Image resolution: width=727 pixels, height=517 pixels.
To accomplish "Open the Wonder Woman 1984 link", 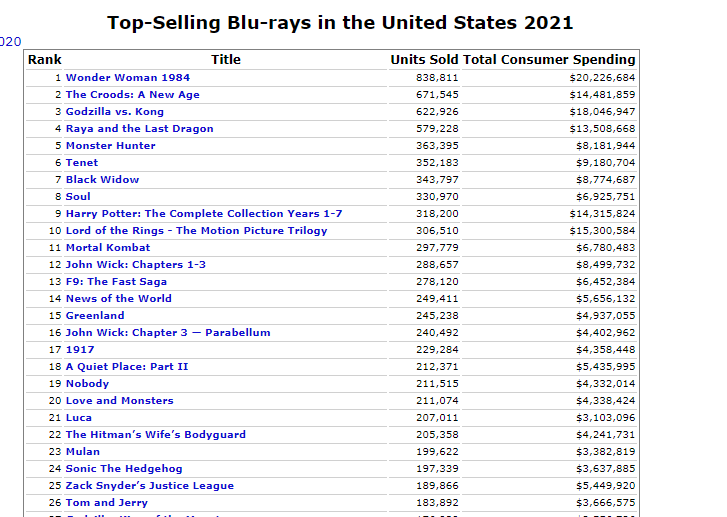I will [x=128, y=77].
